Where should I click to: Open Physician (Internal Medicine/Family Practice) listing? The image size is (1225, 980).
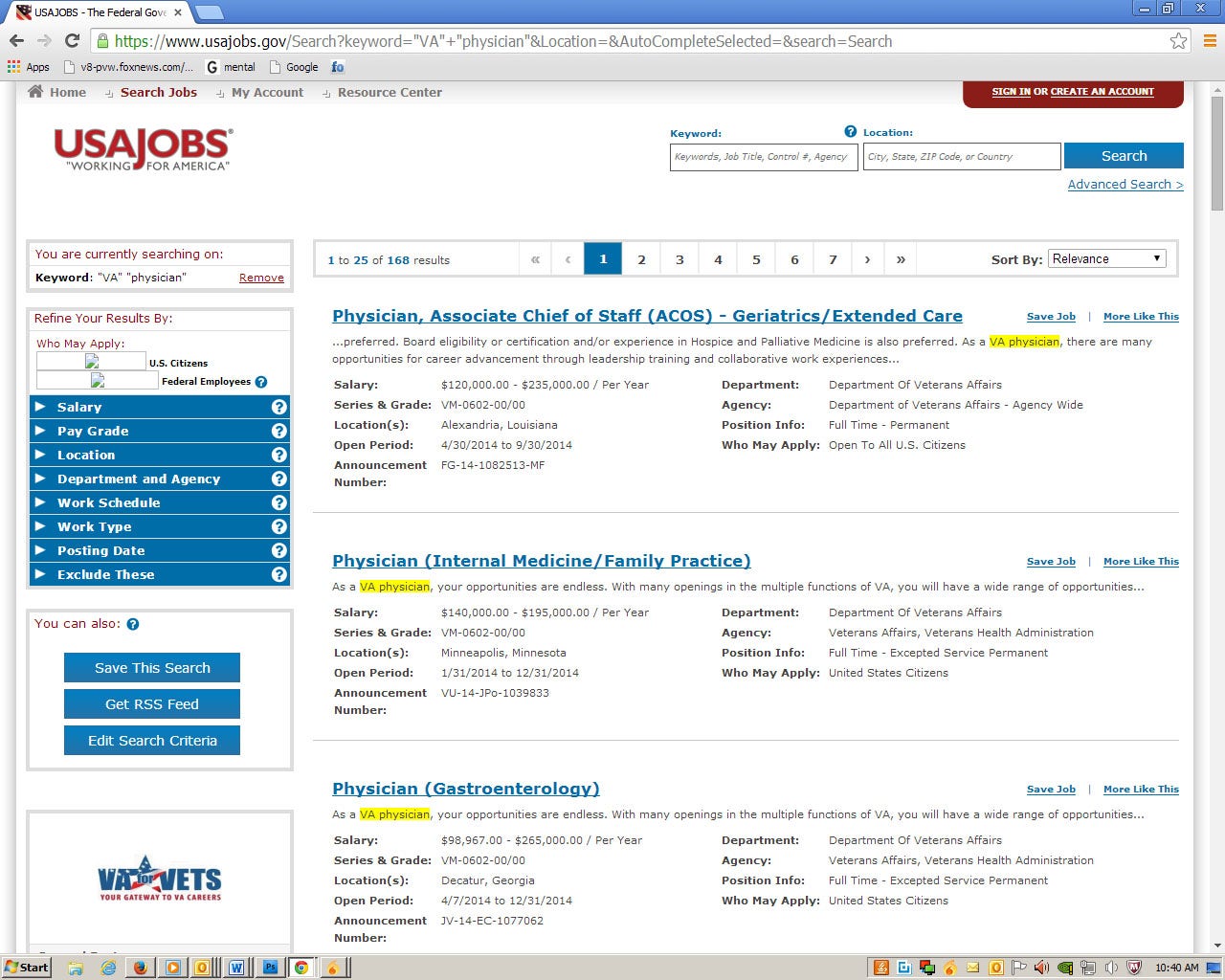[542, 561]
